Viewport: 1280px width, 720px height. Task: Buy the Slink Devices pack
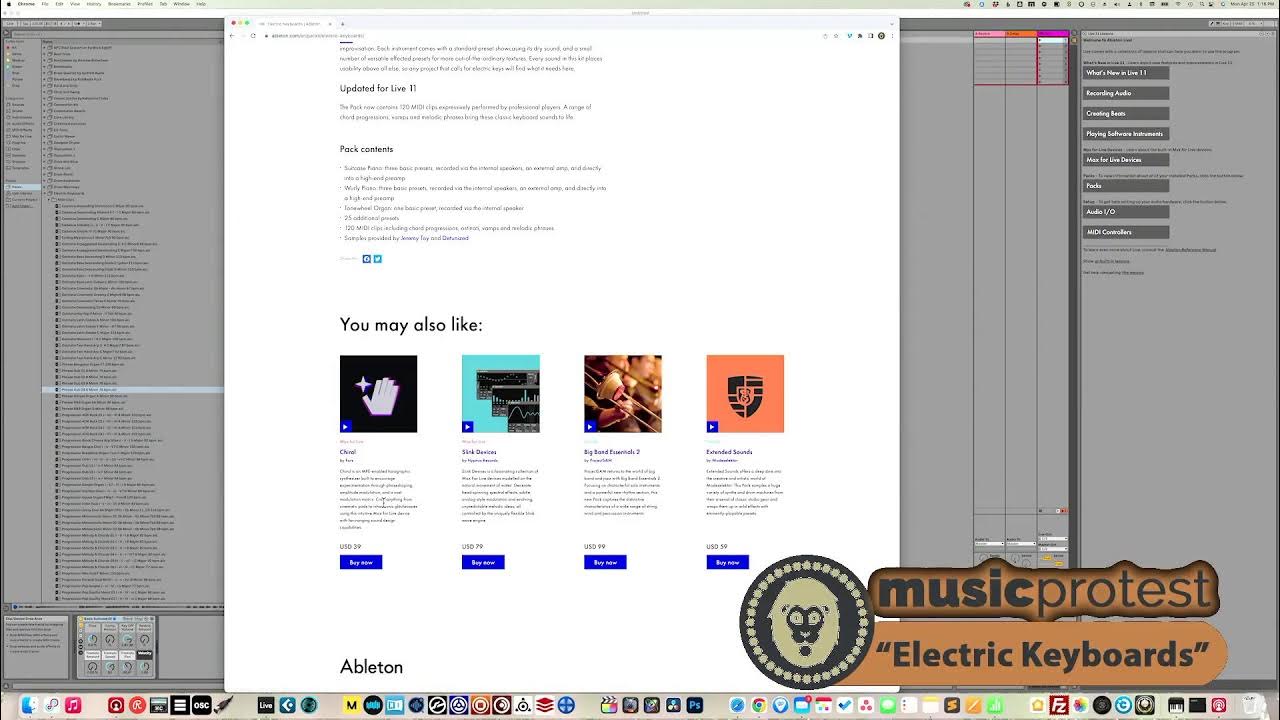(483, 562)
